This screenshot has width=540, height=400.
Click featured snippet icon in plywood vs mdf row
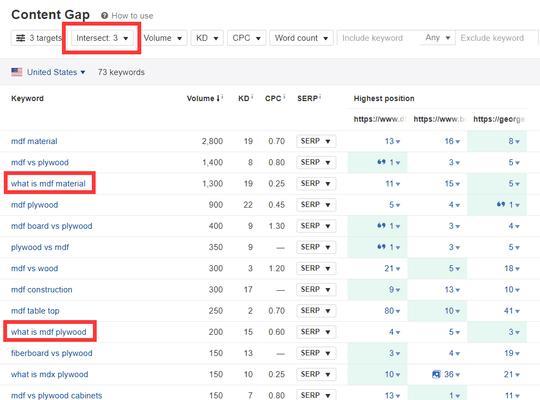point(381,247)
